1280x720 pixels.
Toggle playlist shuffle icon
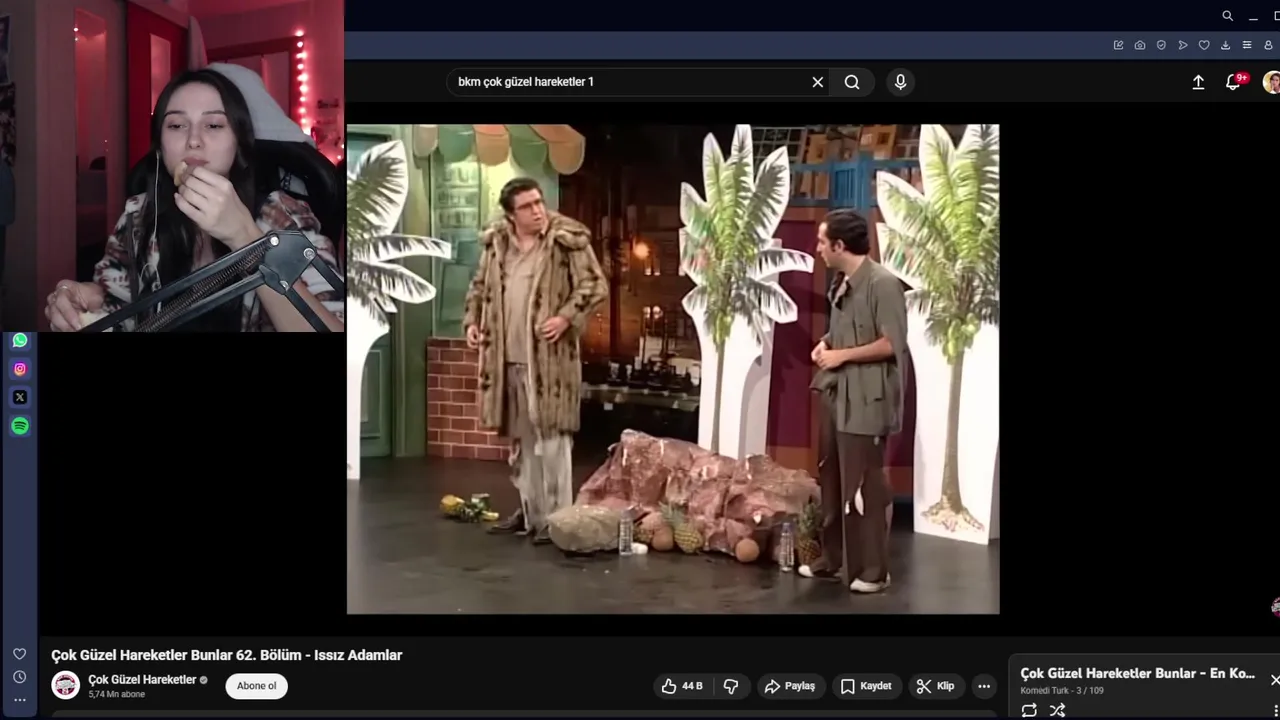pos(1057,710)
